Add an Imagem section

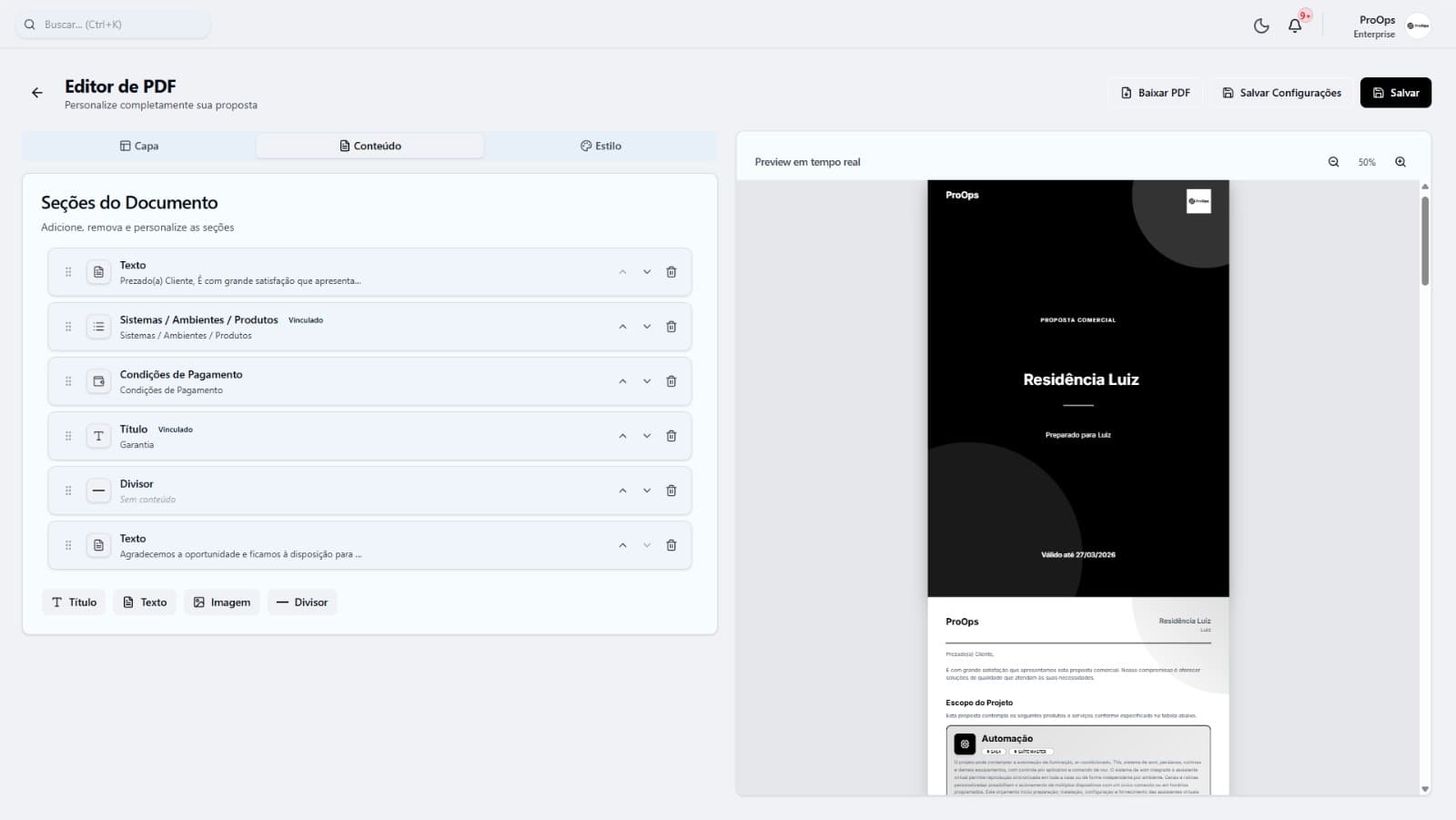click(222, 602)
